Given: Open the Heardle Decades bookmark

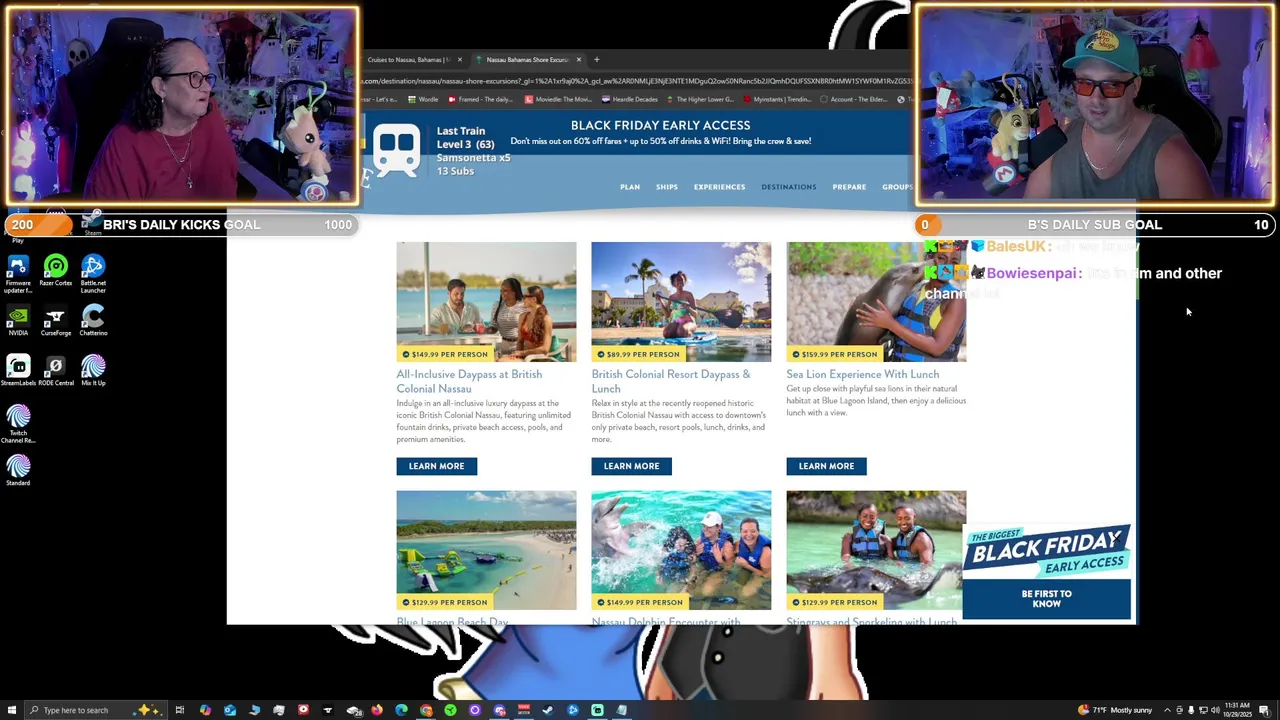Looking at the screenshot, I should pos(630,99).
